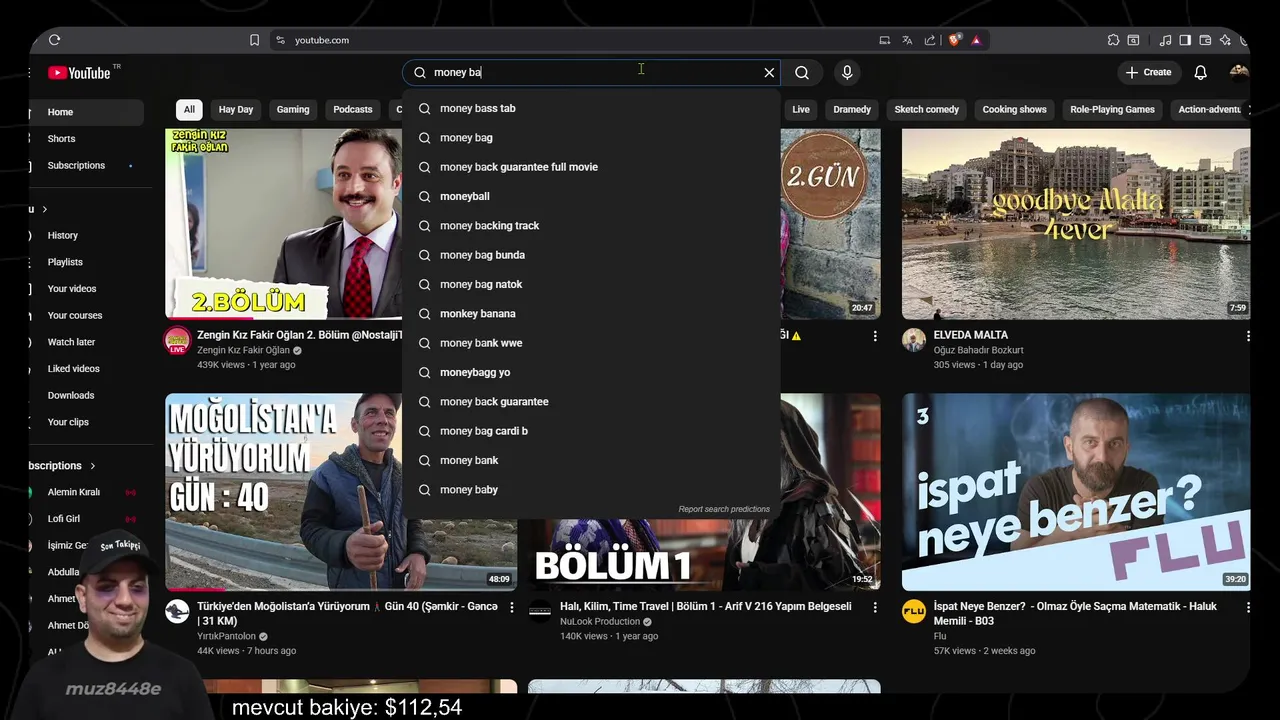Select the 'Sketch comedy' filter chip
The width and height of the screenshot is (1280, 720).
[x=927, y=109]
